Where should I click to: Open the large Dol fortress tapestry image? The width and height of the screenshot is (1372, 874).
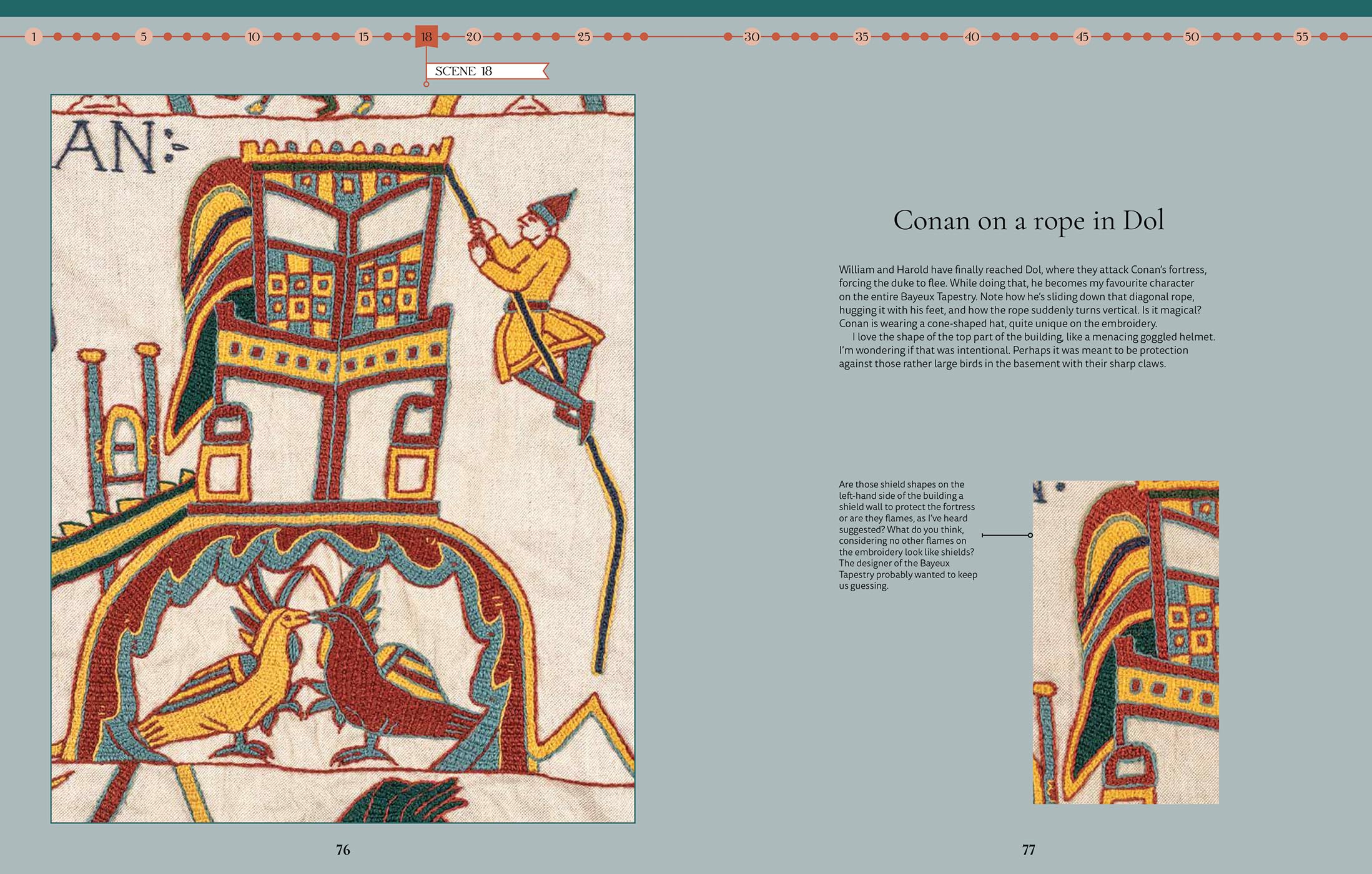[343, 459]
